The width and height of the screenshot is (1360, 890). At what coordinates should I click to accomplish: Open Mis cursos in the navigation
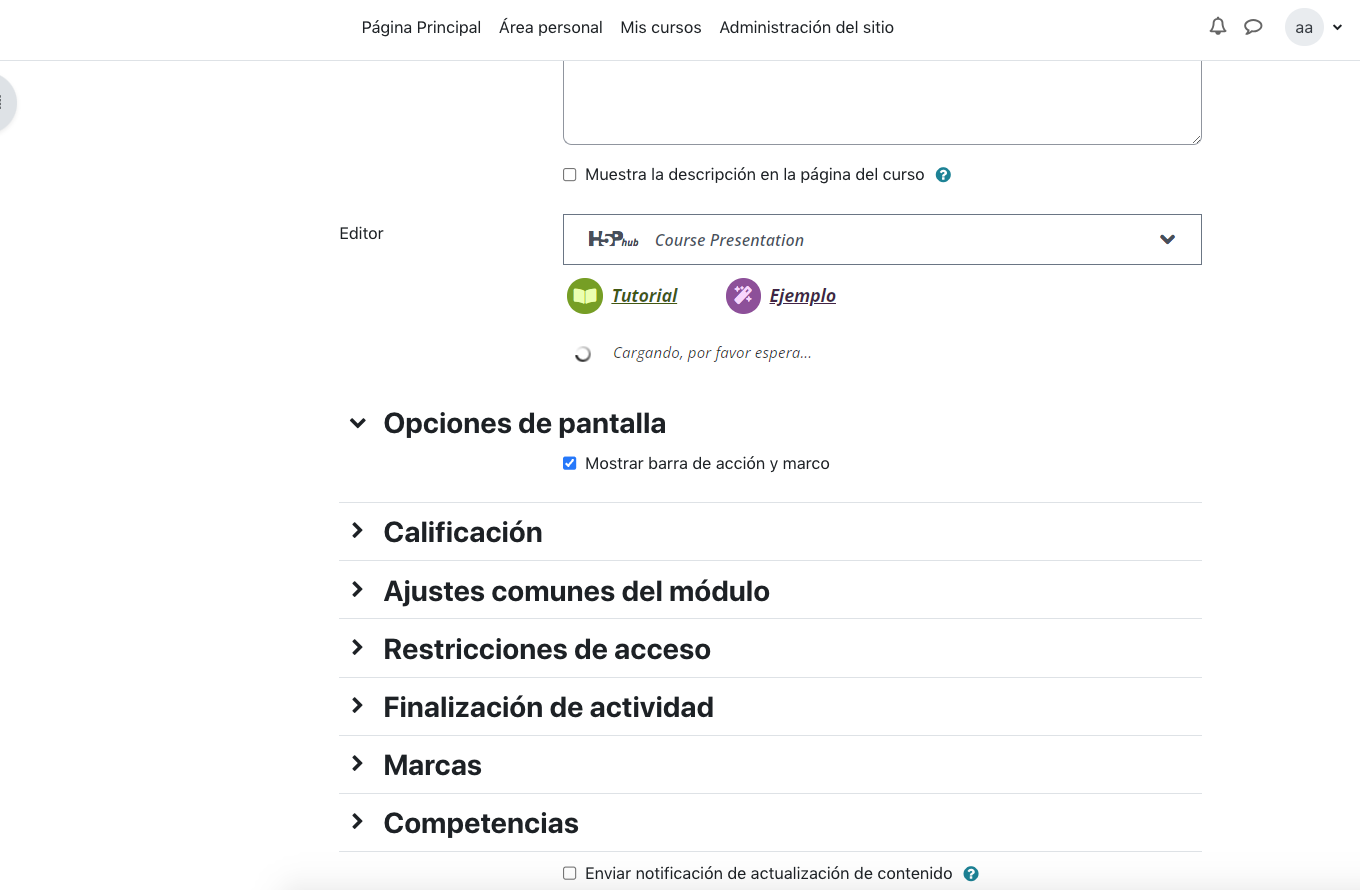(660, 28)
